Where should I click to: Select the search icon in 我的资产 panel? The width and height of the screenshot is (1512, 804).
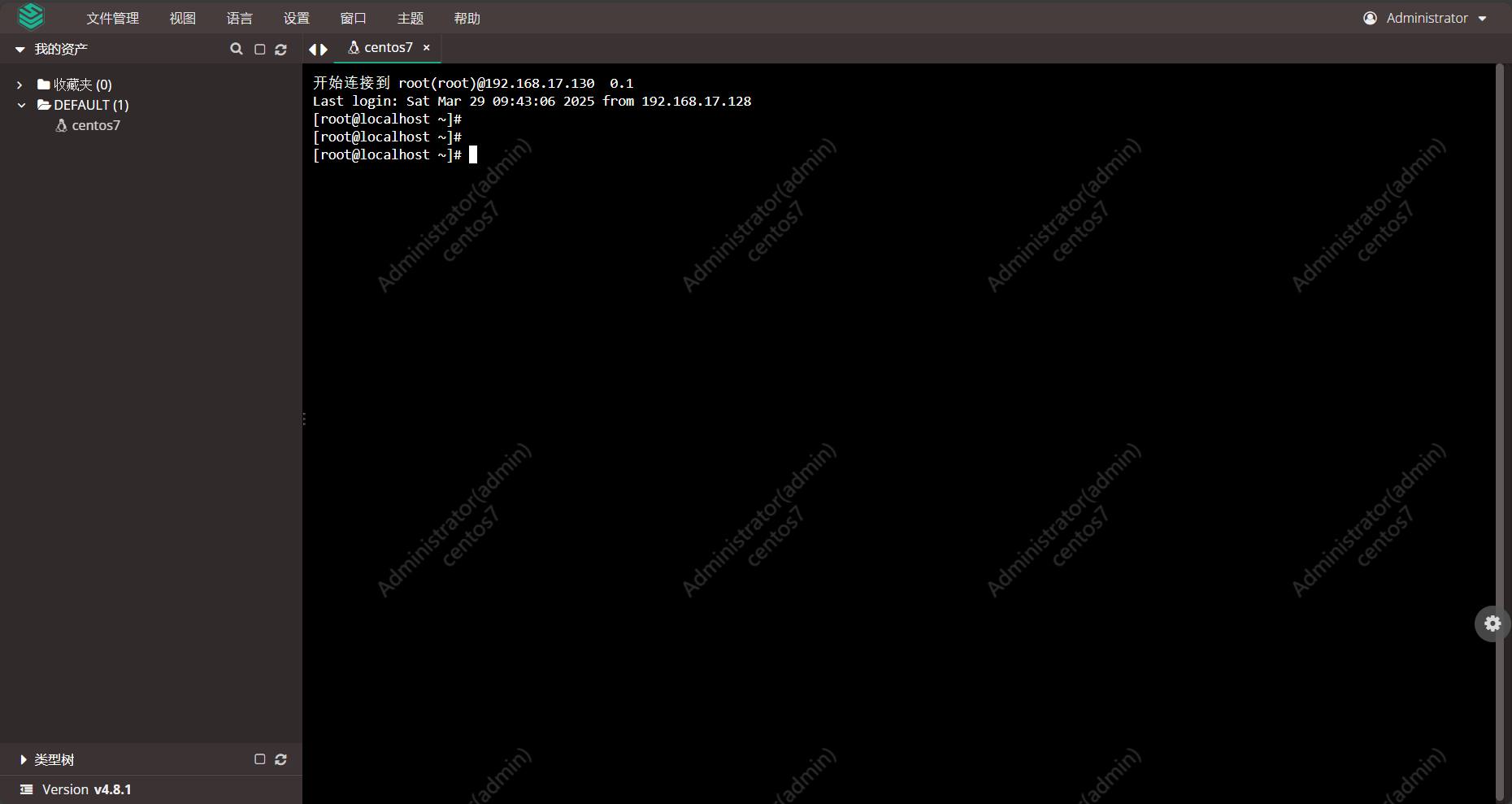click(237, 49)
